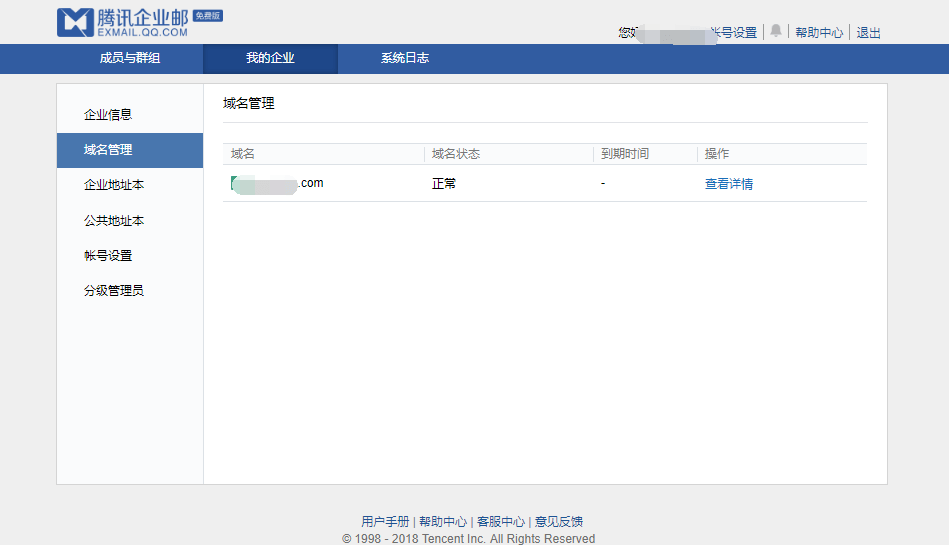
Task: Click the 域名管理 page heading
Action: pyautogui.click(x=249, y=104)
